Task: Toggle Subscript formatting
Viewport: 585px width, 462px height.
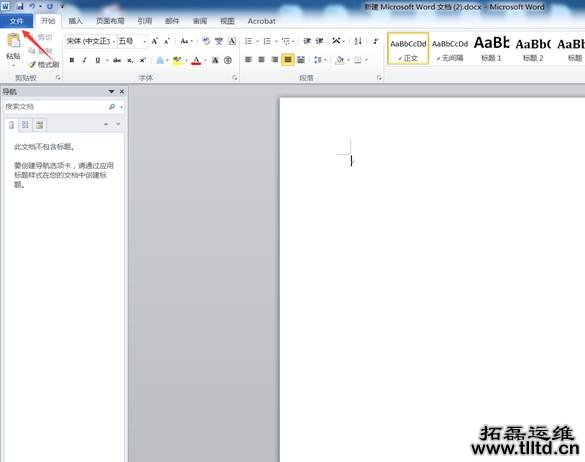Action: (x=129, y=60)
